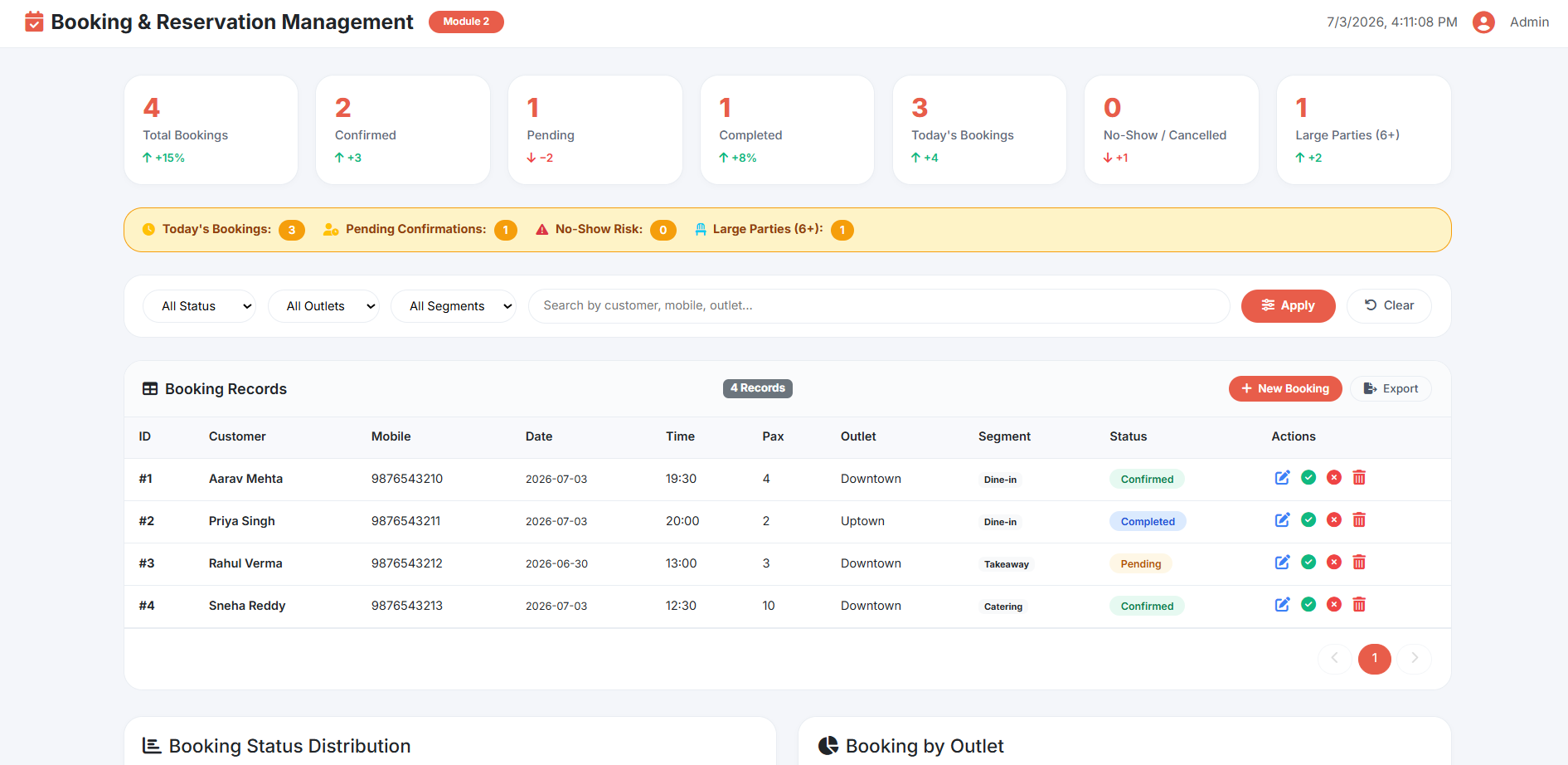Click the Booking by Outlet pie chart icon
The width and height of the screenshot is (1568, 765).
tap(828, 746)
